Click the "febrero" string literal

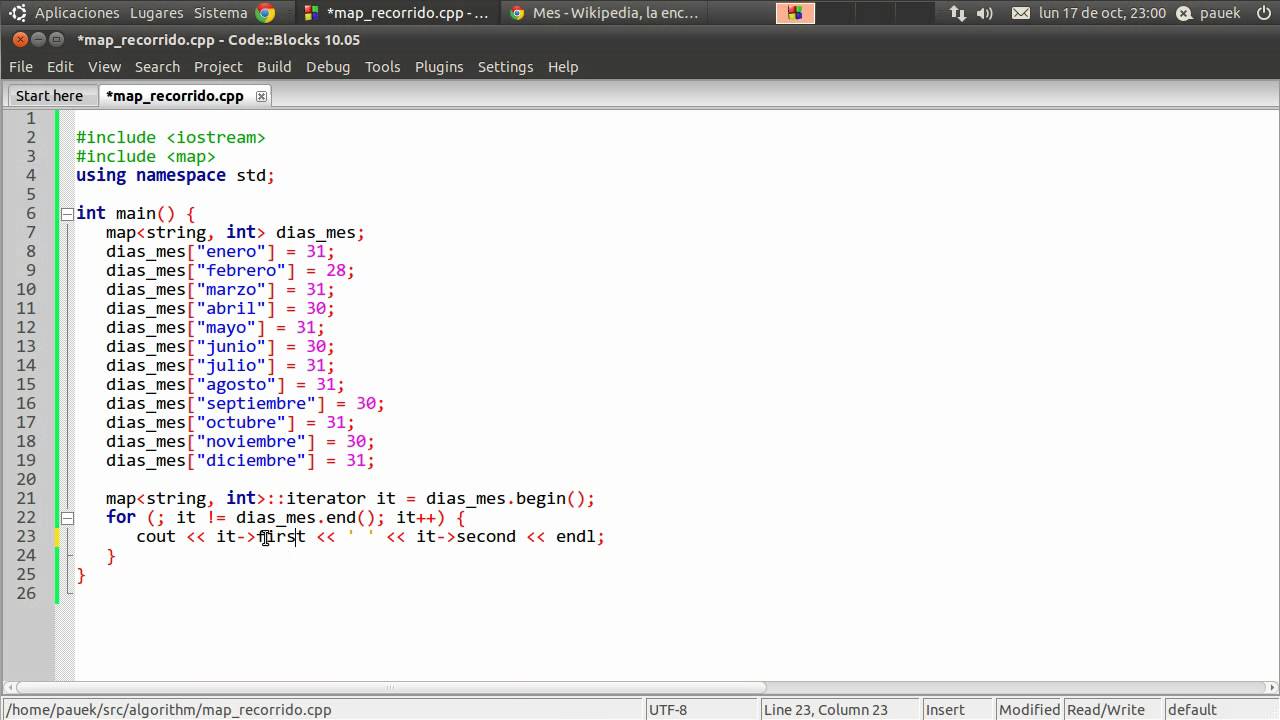point(241,270)
